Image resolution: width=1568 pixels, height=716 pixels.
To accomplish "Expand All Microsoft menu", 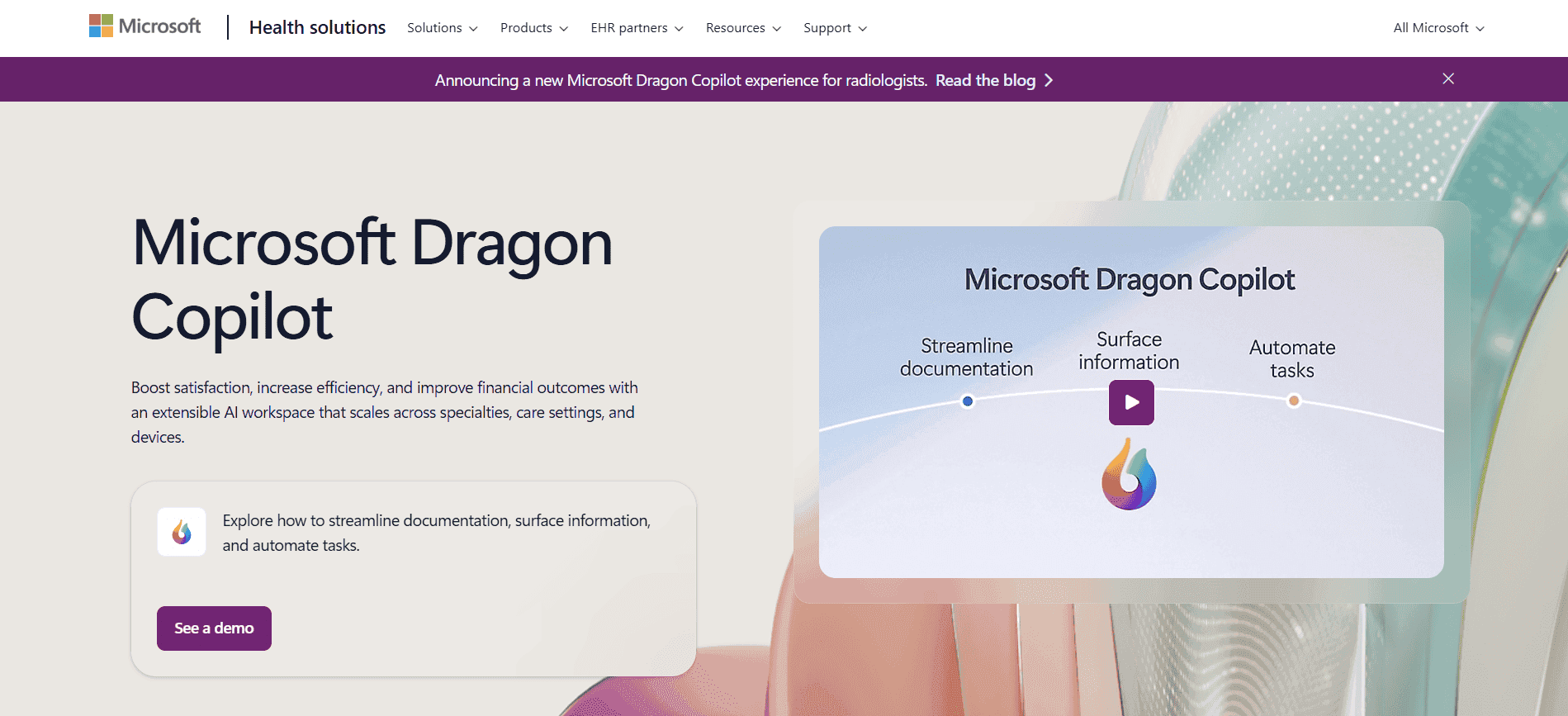I will click(1438, 28).
